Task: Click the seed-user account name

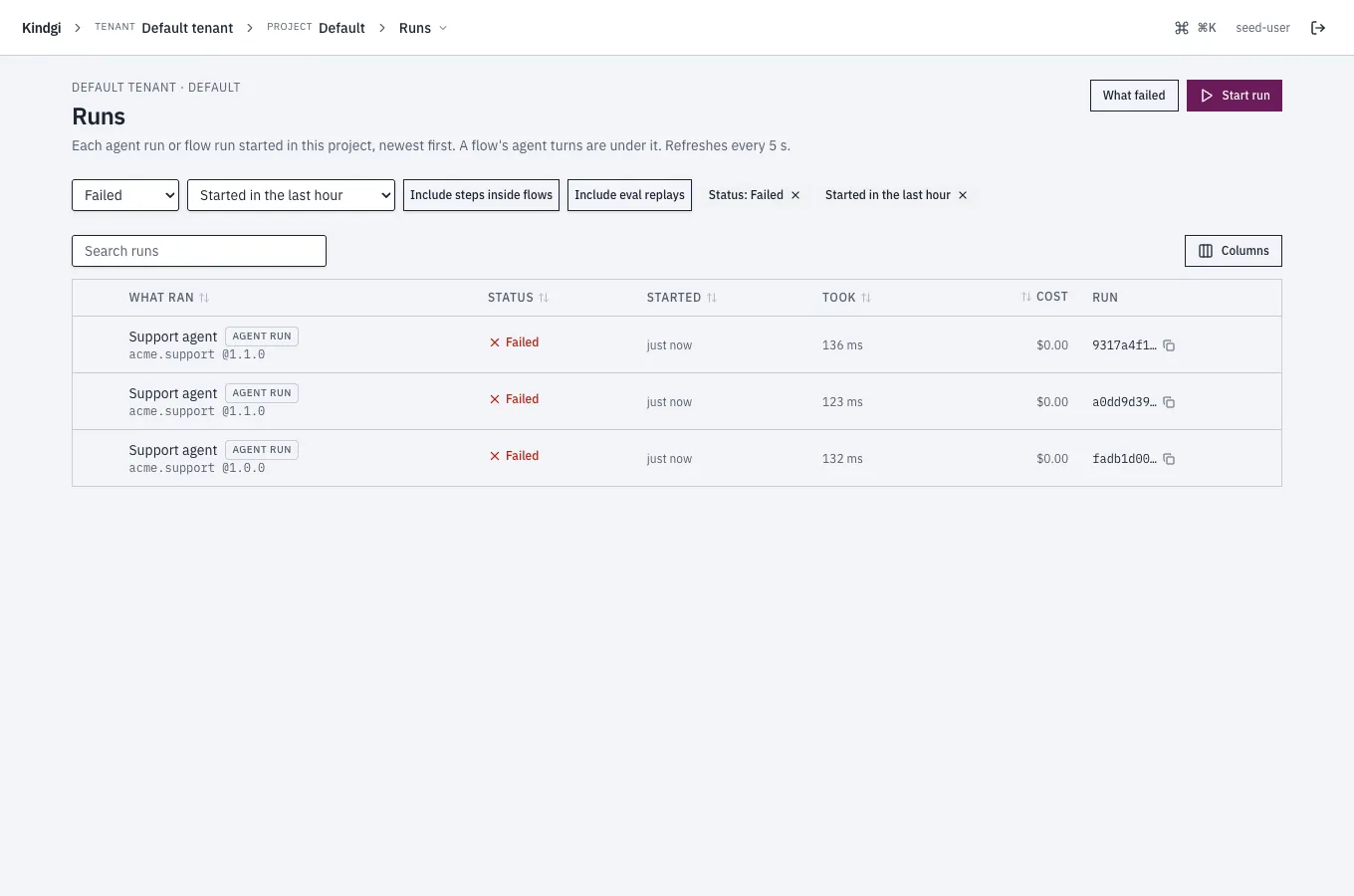Action: [1262, 28]
